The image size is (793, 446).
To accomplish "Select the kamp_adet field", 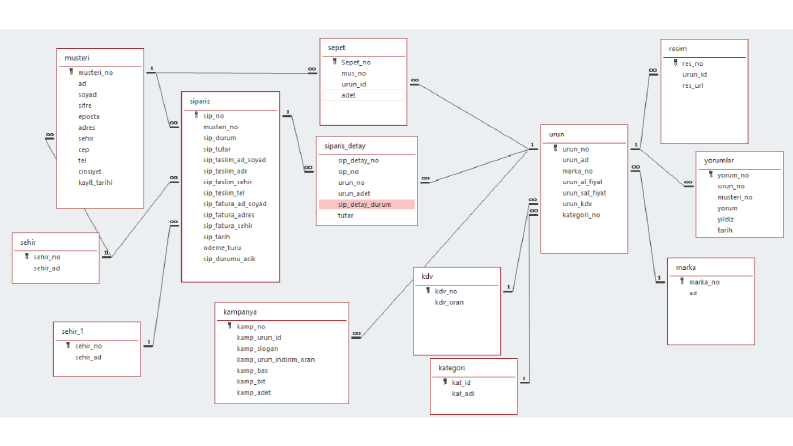I will pos(254,392).
